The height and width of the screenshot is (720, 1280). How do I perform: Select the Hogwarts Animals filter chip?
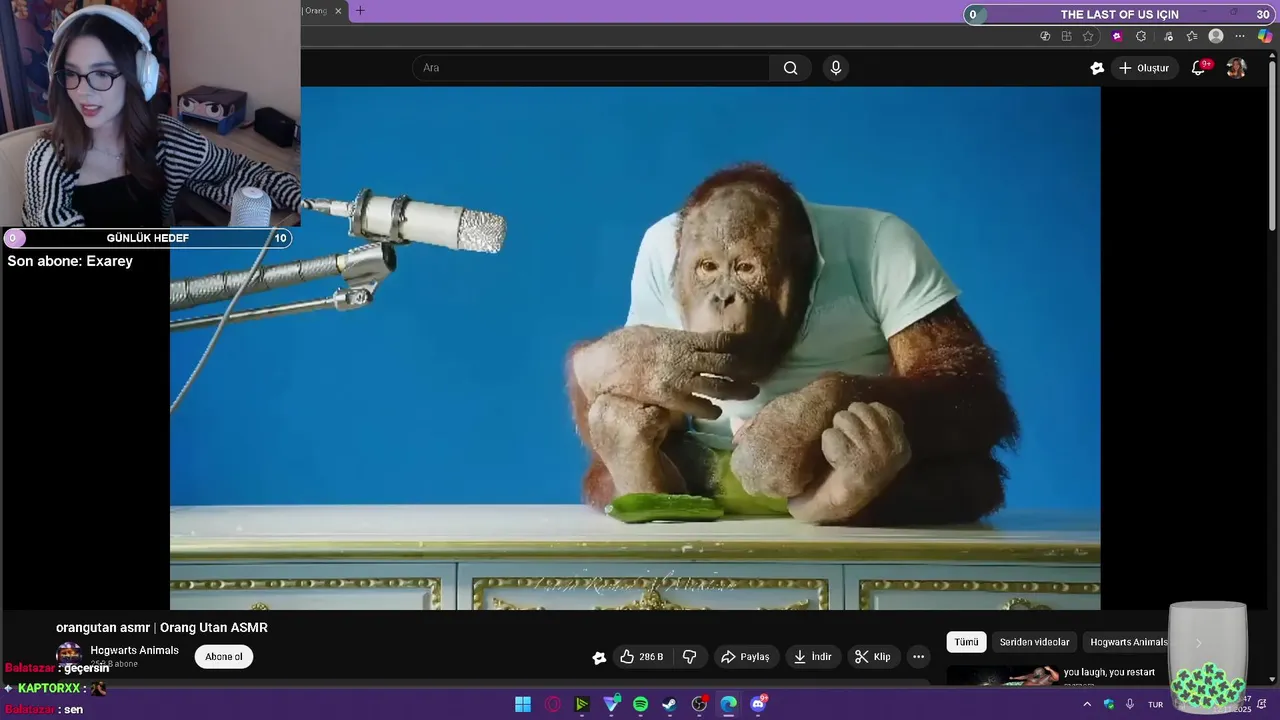[x=1128, y=642]
